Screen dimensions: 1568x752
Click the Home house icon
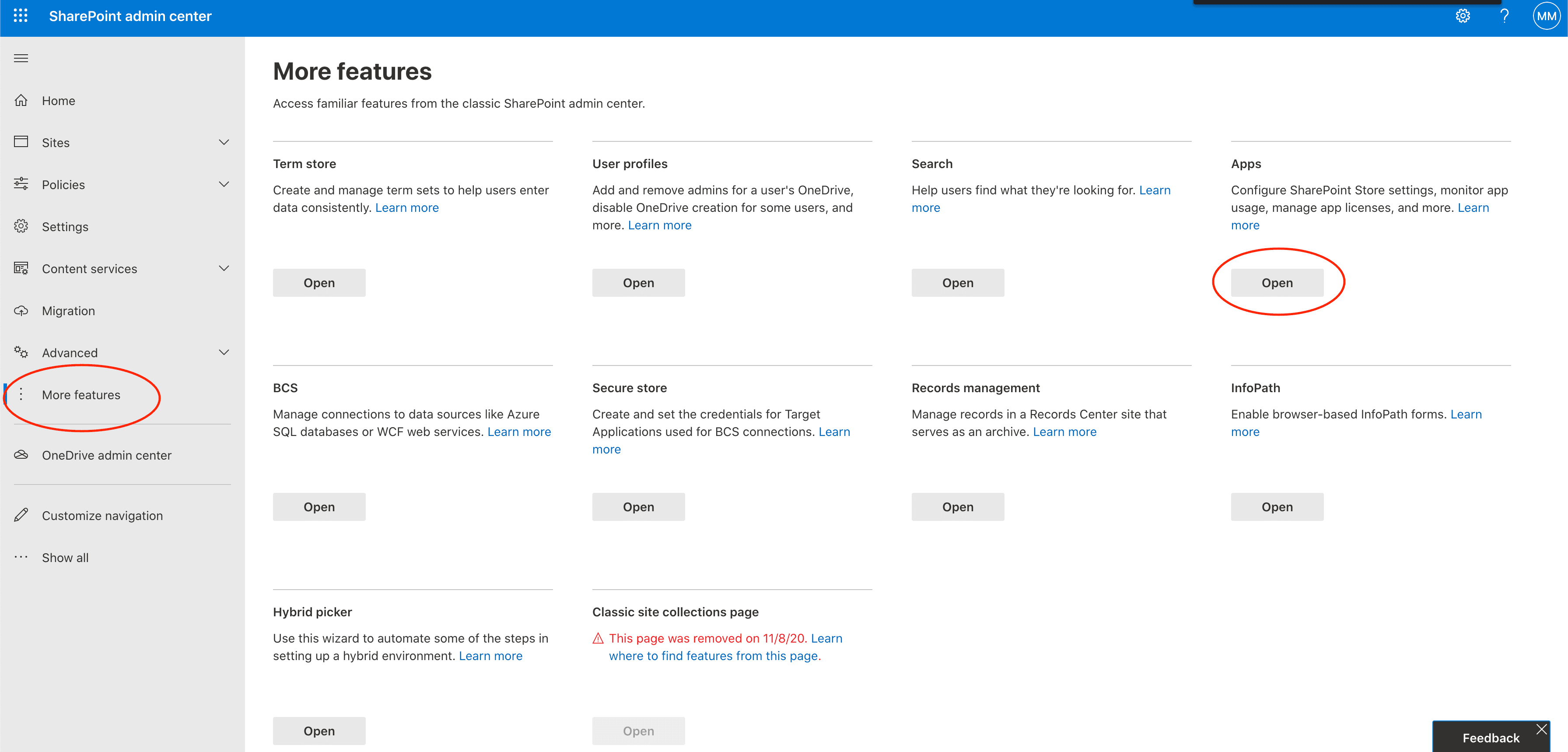point(21,101)
